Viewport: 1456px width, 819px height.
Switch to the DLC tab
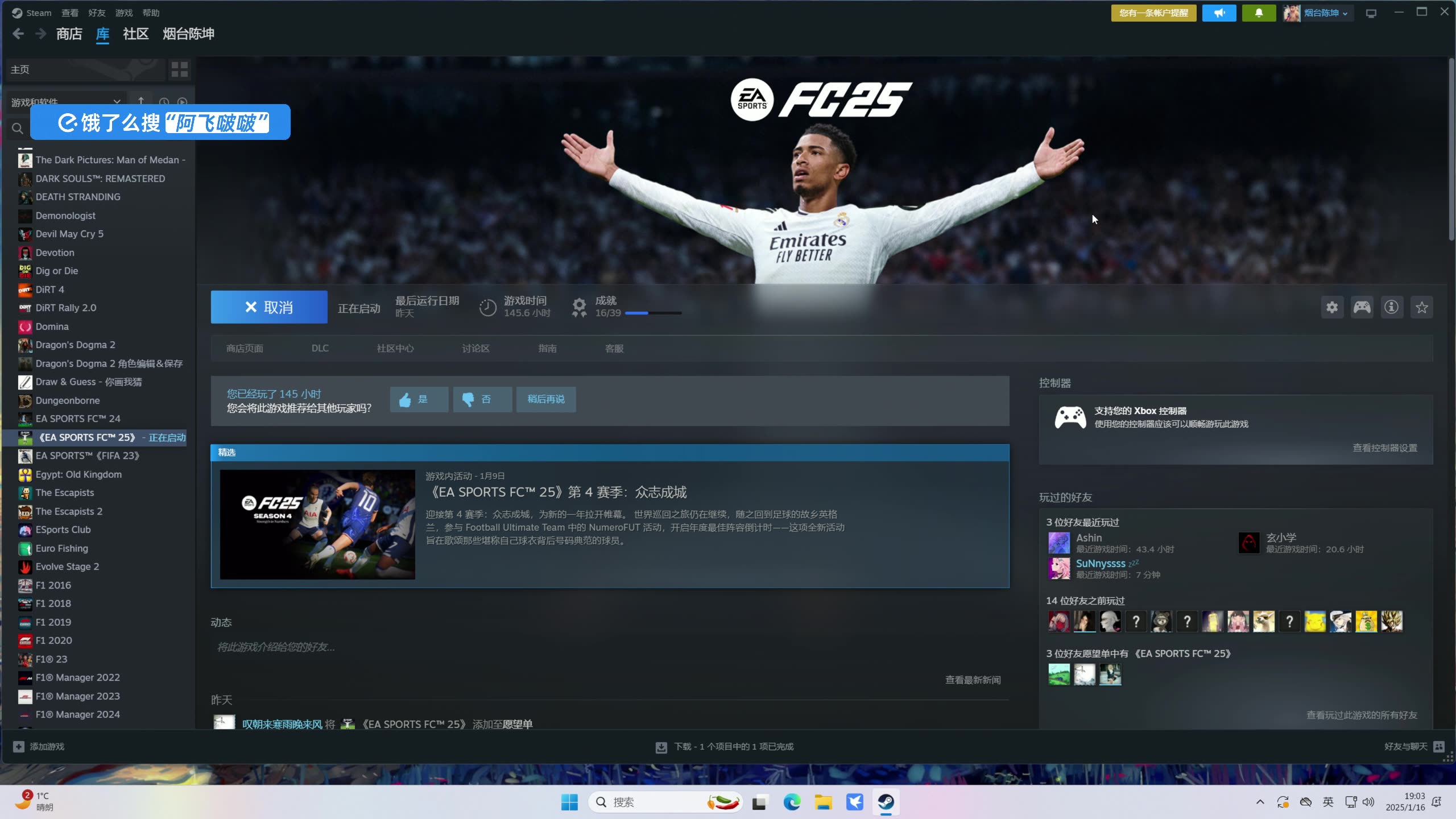(320, 348)
